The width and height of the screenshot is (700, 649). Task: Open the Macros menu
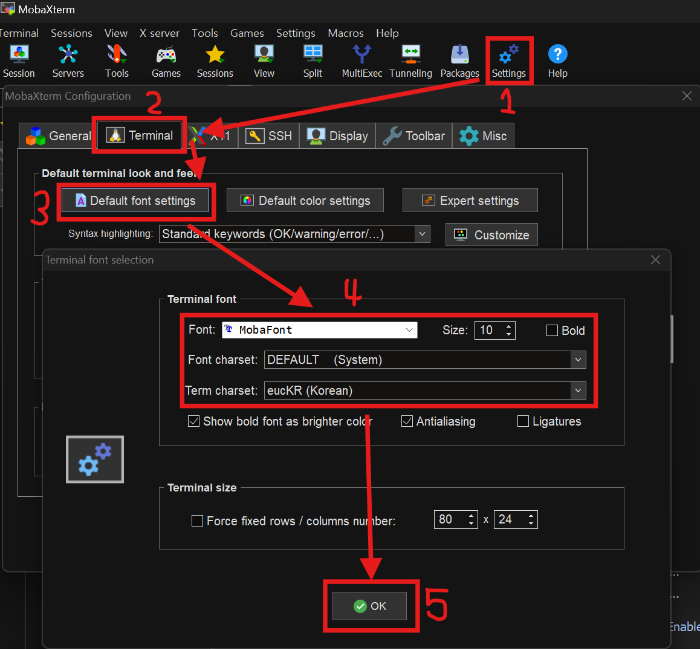point(346,33)
